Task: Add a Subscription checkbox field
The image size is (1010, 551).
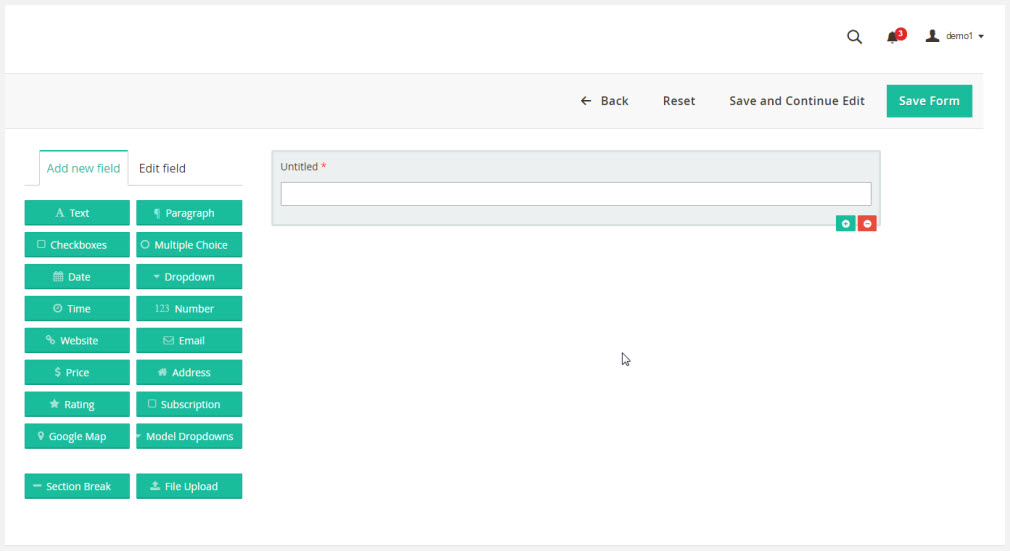Action: point(189,405)
